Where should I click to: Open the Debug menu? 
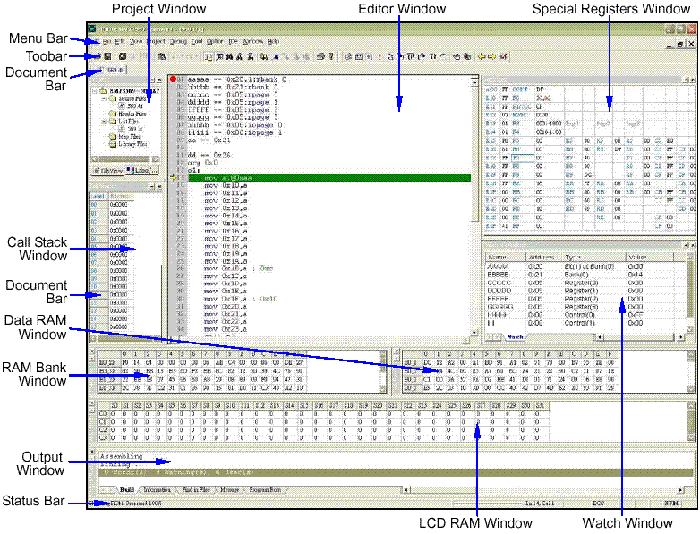pos(179,42)
